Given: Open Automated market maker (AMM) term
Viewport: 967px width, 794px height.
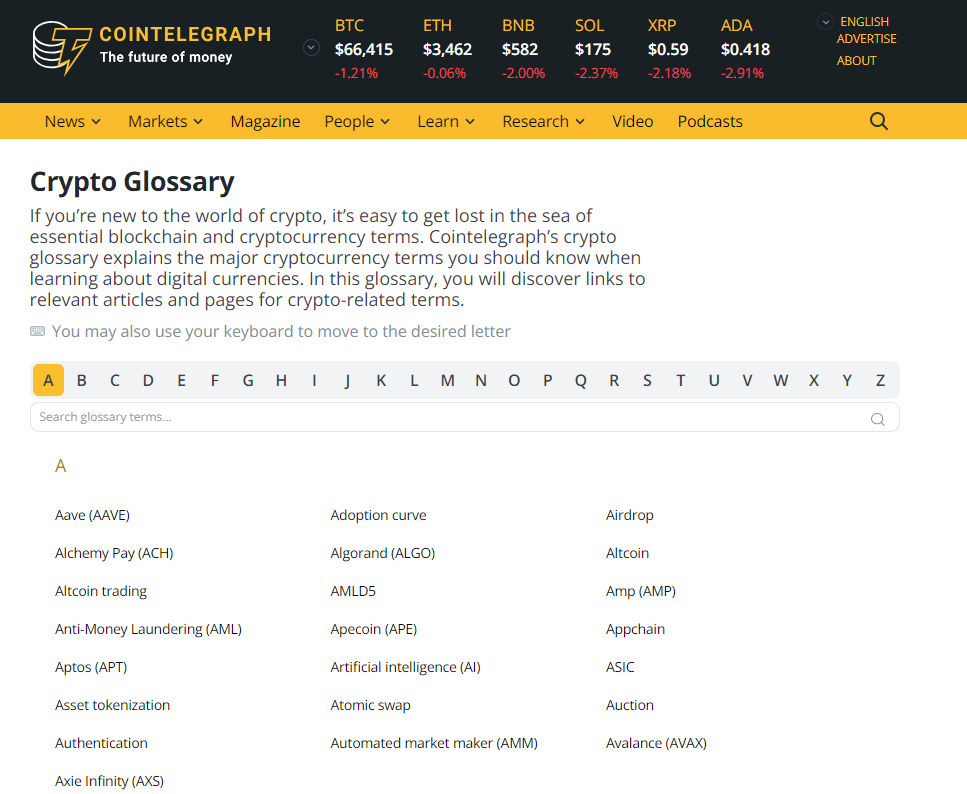Looking at the screenshot, I should [434, 743].
